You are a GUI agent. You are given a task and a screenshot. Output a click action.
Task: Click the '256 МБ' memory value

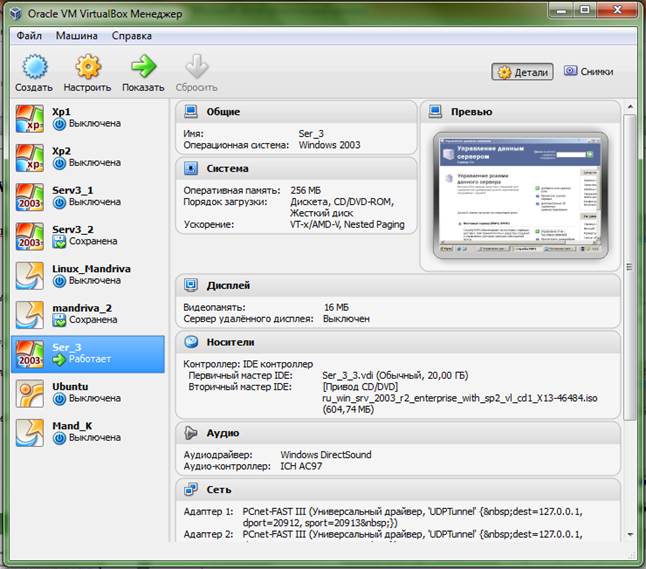coord(305,190)
